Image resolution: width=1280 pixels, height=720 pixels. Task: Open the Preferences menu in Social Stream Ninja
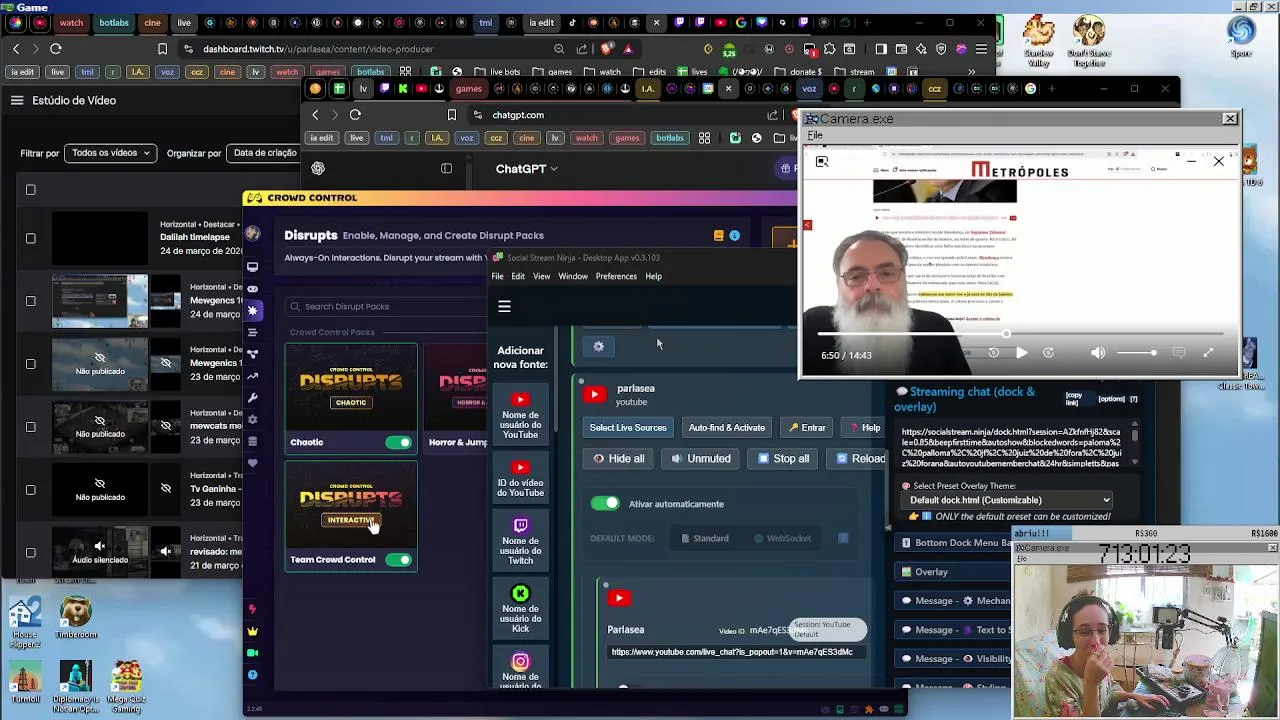point(616,276)
